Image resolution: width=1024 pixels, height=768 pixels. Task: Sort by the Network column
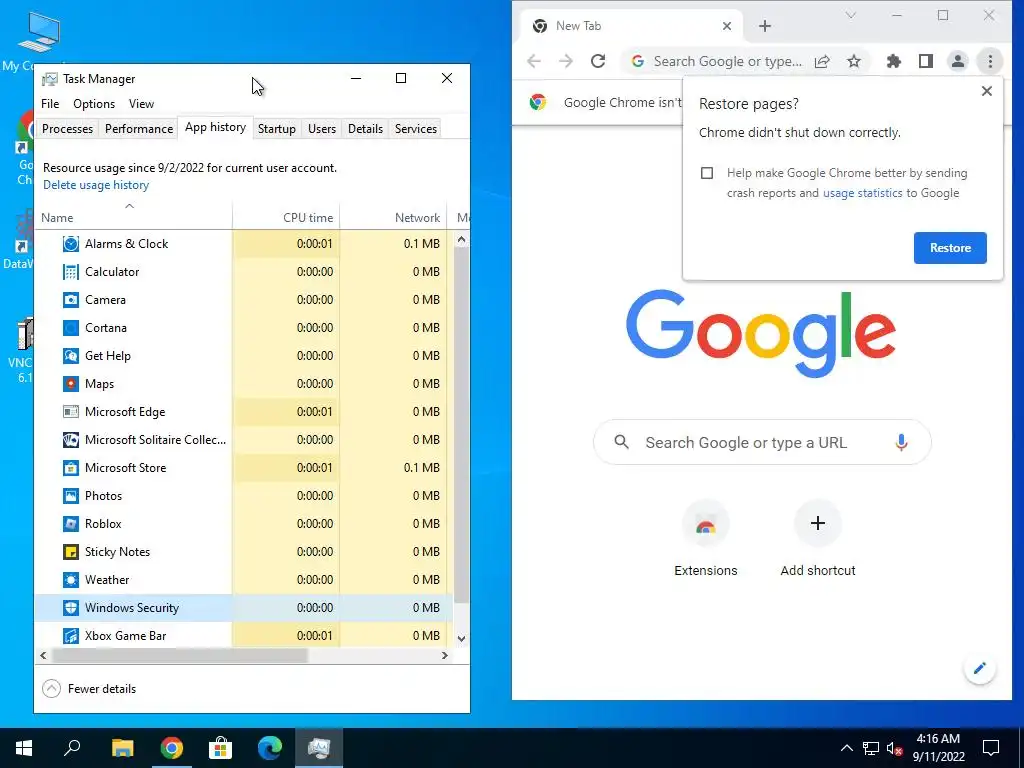click(393, 217)
